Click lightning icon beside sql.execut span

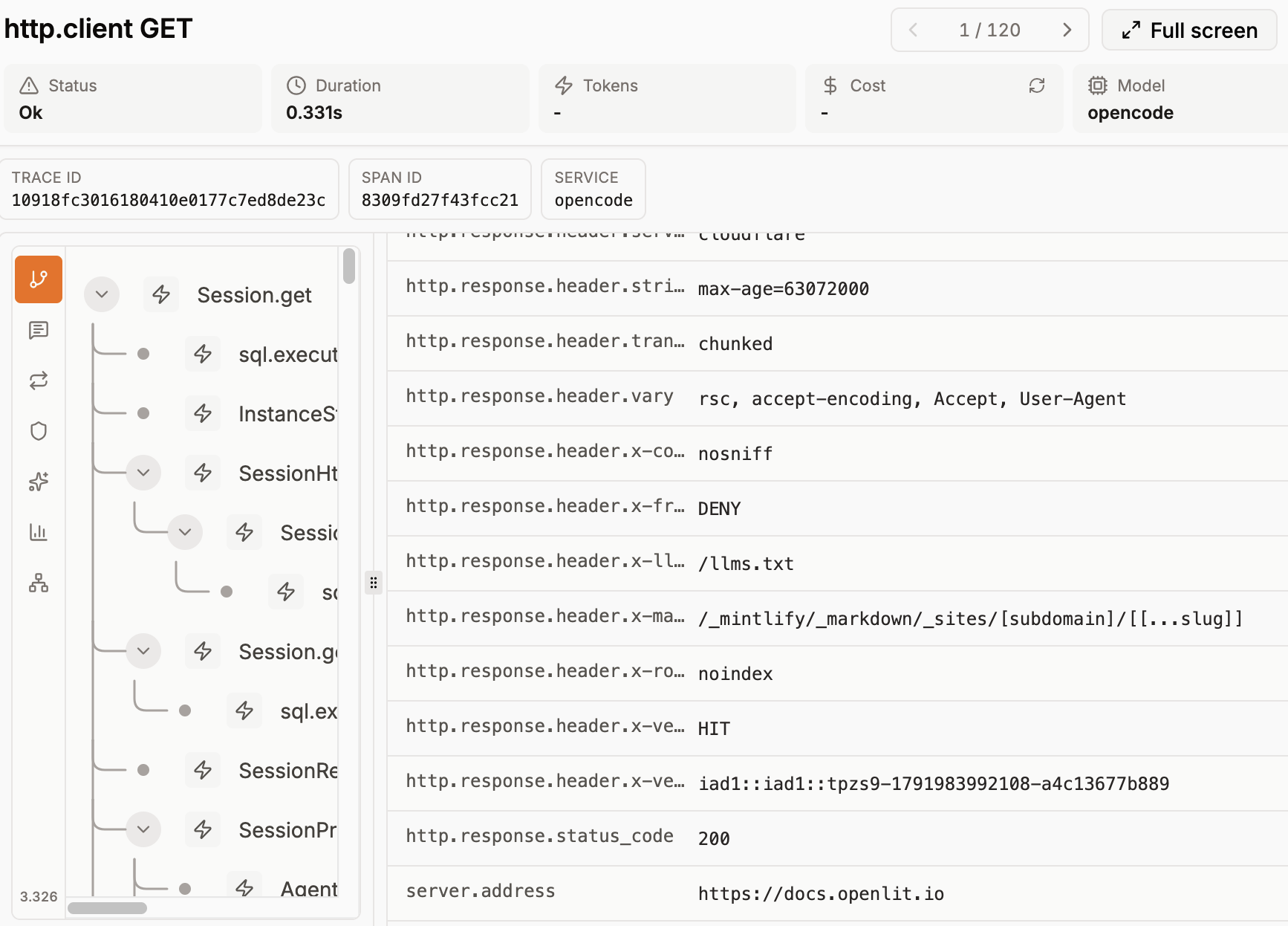click(x=203, y=354)
